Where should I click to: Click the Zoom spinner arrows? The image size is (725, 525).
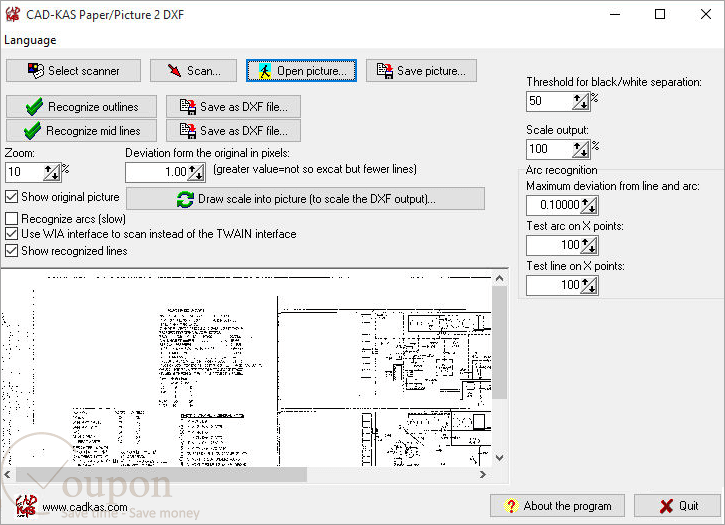coord(52,172)
